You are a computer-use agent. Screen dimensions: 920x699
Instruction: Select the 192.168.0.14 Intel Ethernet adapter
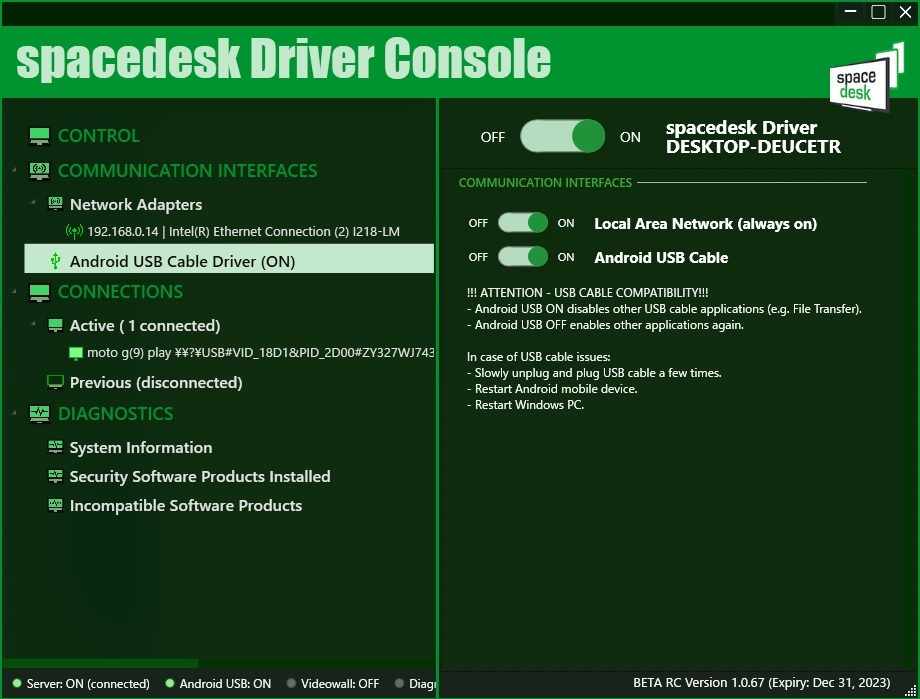(x=243, y=231)
